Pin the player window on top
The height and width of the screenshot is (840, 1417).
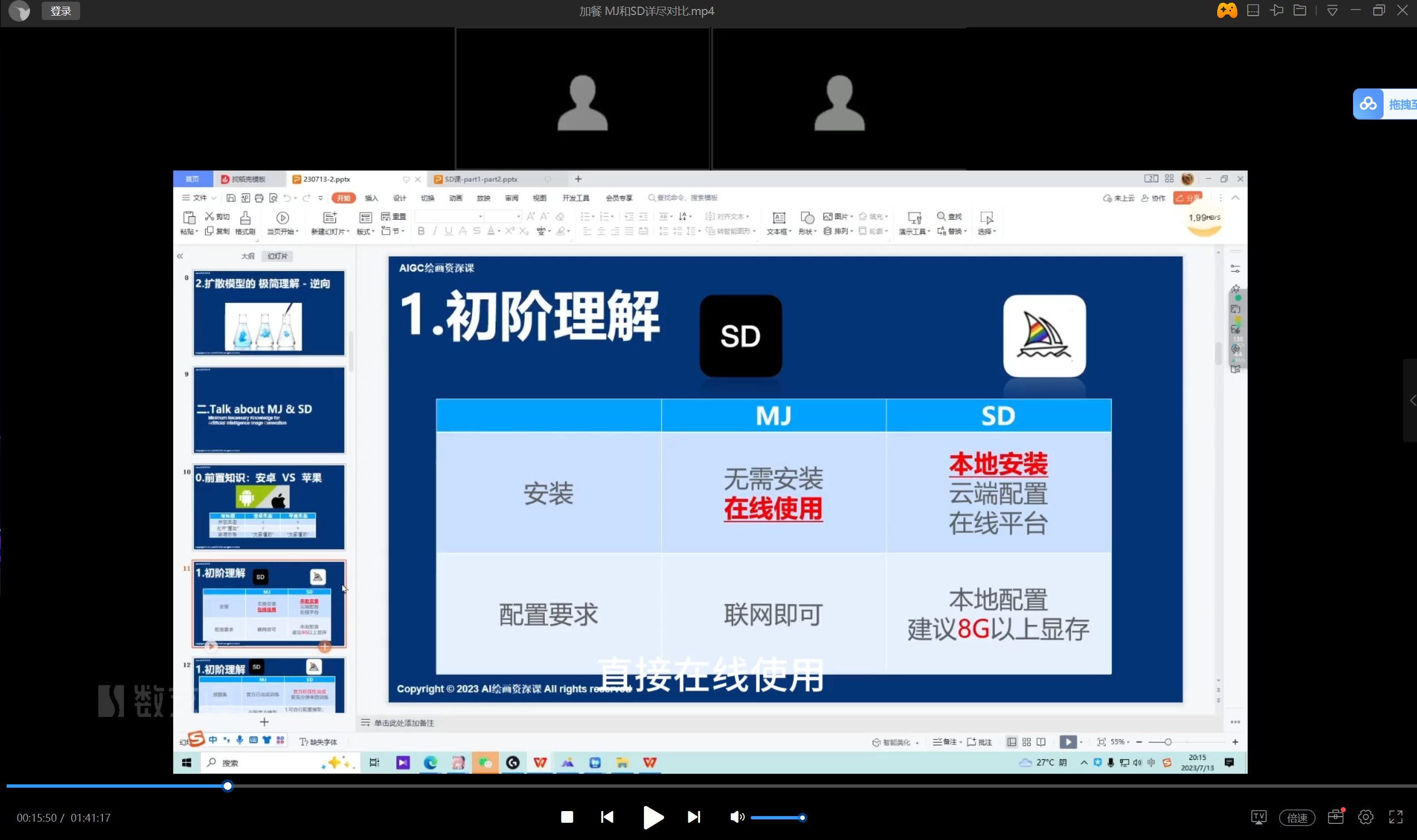(1277, 10)
